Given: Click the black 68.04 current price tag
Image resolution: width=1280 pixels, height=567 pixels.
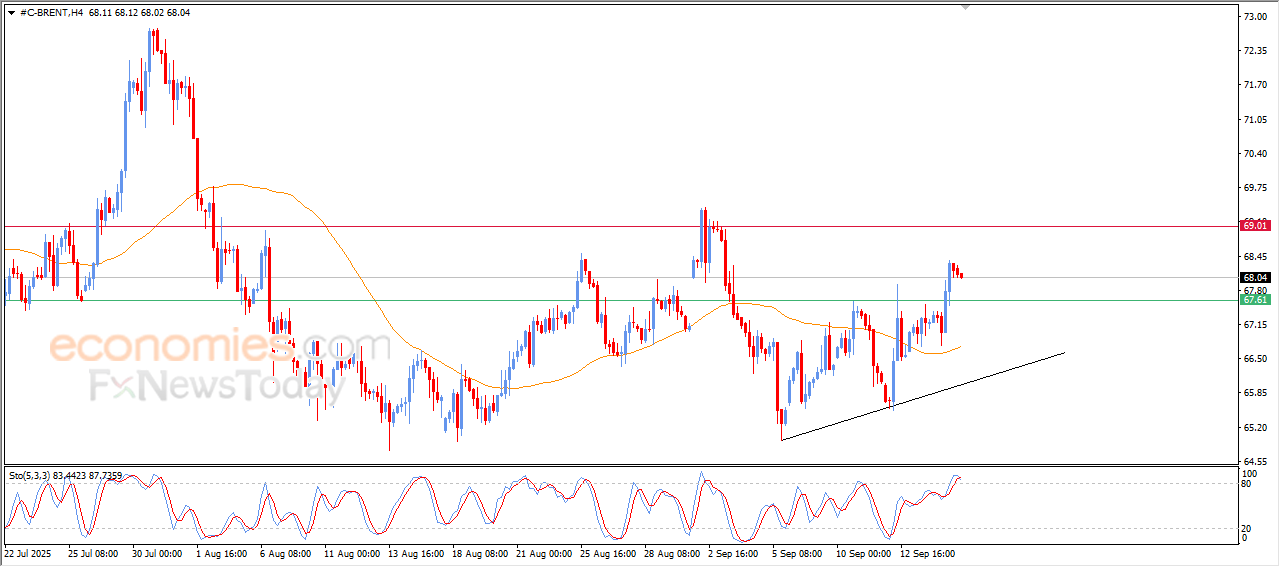Looking at the screenshot, I should tap(1255, 277).
